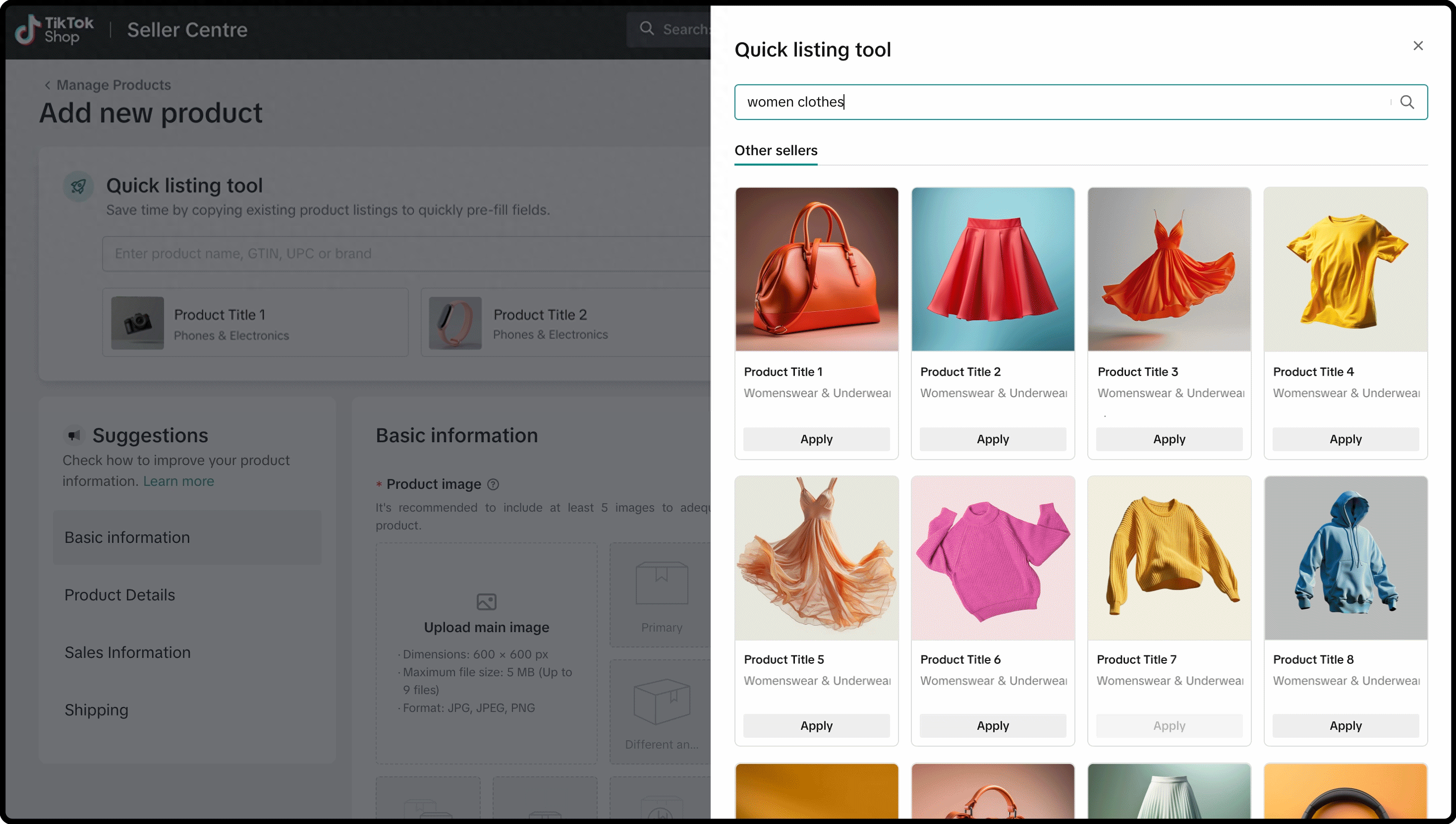Click the 'Product Title 3' card title

coord(1137,372)
